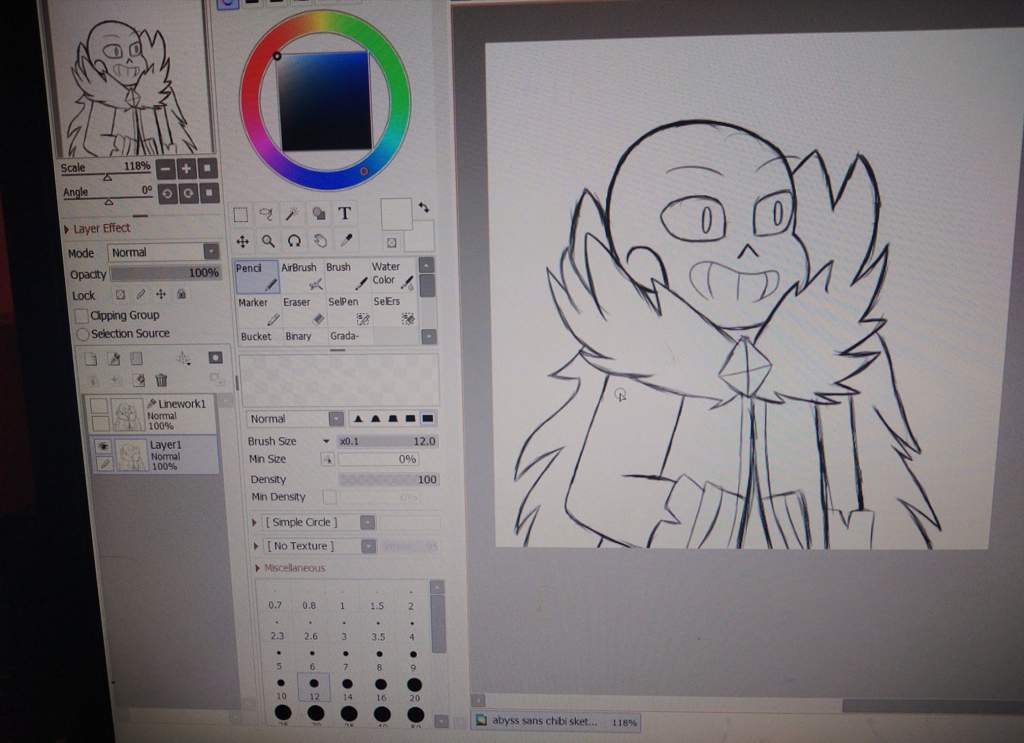This screenshot has width=1024, height=743.
Task: Rotate the view clockwise
Action: (188, 193)
